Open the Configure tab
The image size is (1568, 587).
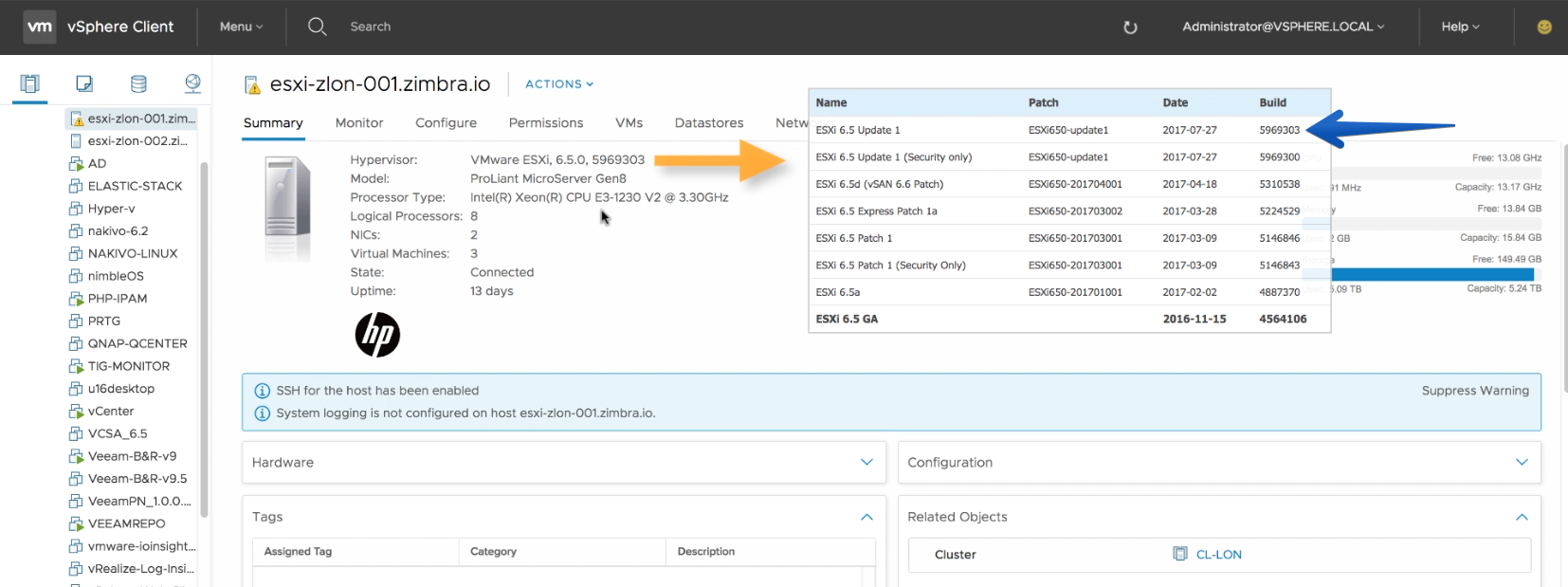point(446,123)
